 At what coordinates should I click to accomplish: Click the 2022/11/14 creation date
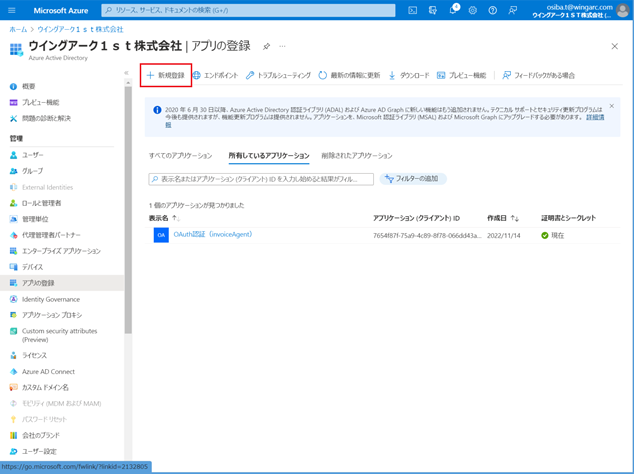[x=503, y=235]
